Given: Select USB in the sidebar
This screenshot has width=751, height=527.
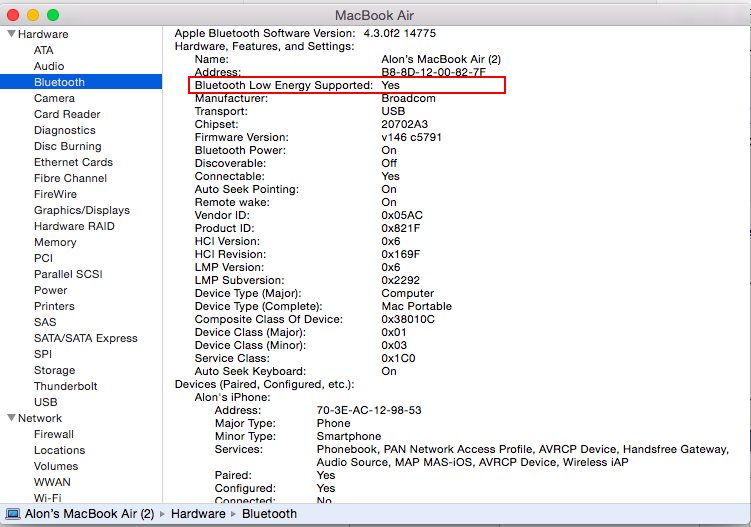Looking at the screenshot, I should [x=46, y=402].
